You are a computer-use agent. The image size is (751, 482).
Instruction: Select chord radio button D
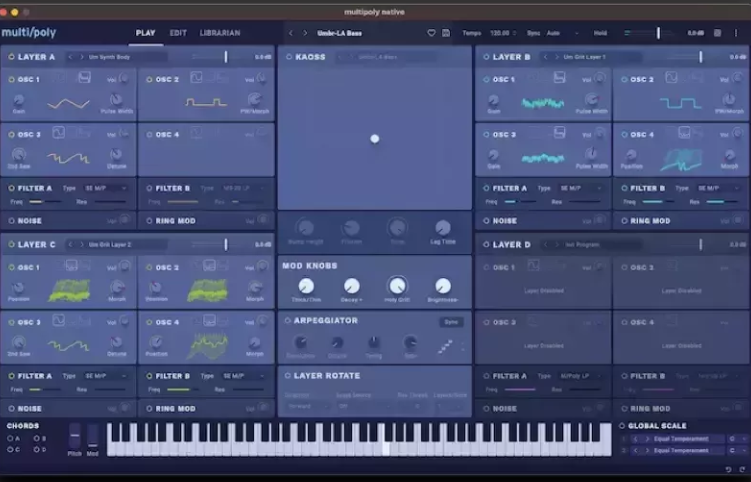(x=36, y=449)
